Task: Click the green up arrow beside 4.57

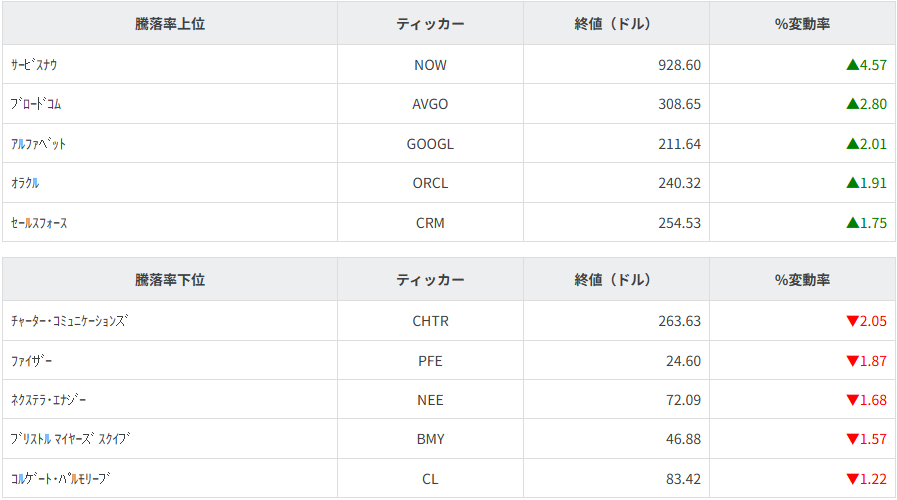Action: [x=852, y=65]
